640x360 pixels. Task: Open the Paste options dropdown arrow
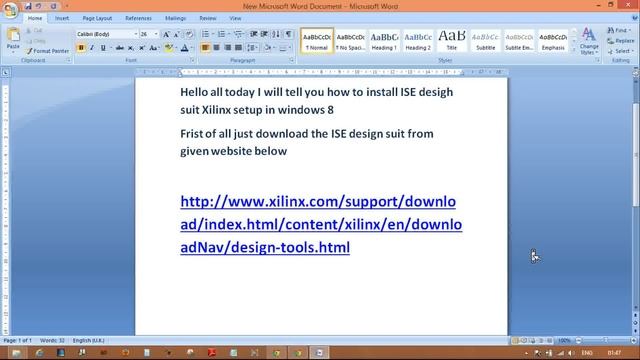(x=13, y=51)
